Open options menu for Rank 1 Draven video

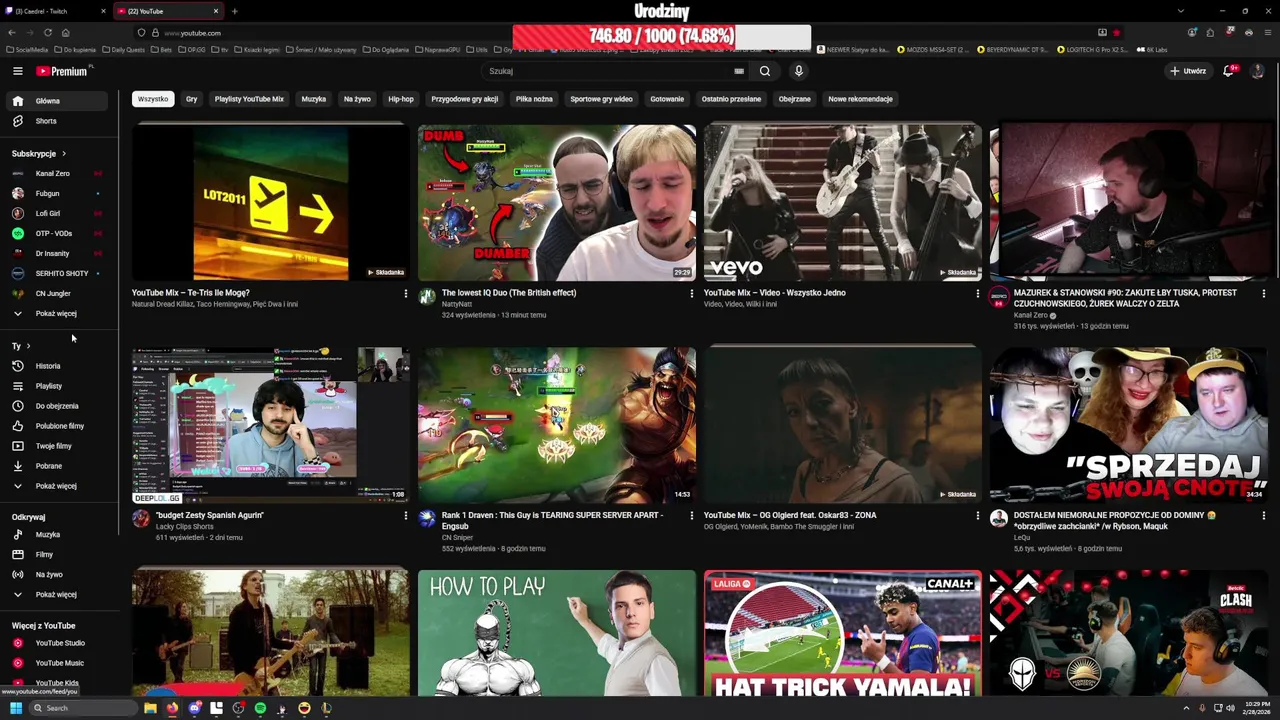[x=691, y=516]
